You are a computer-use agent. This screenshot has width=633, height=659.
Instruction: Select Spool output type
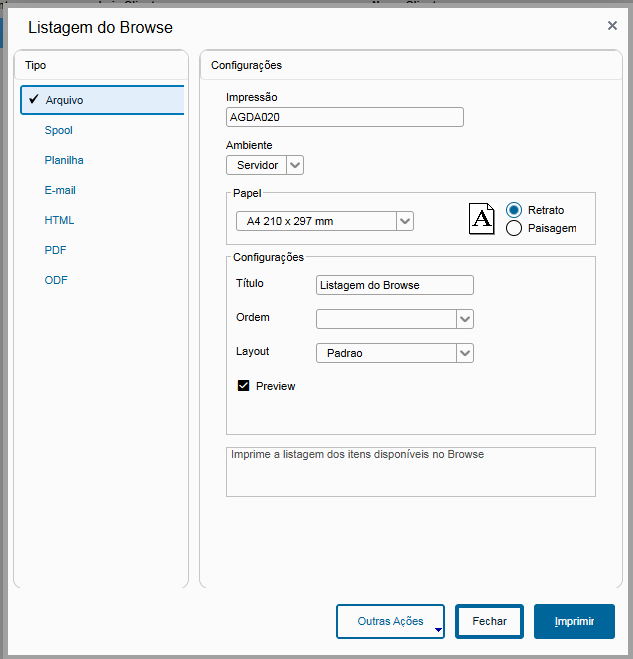click(59, 130)
